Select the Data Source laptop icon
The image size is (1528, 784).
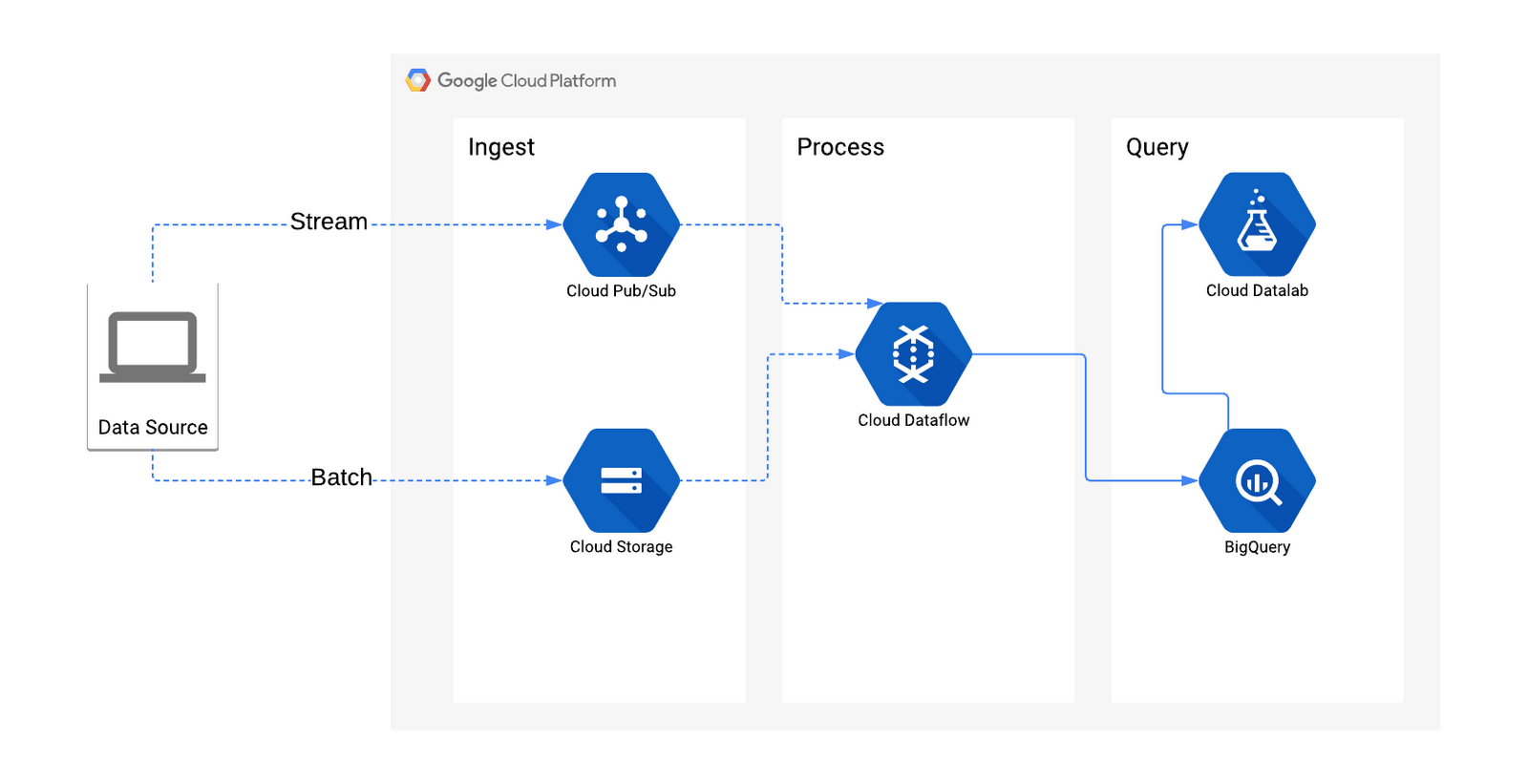click(153, 347)
